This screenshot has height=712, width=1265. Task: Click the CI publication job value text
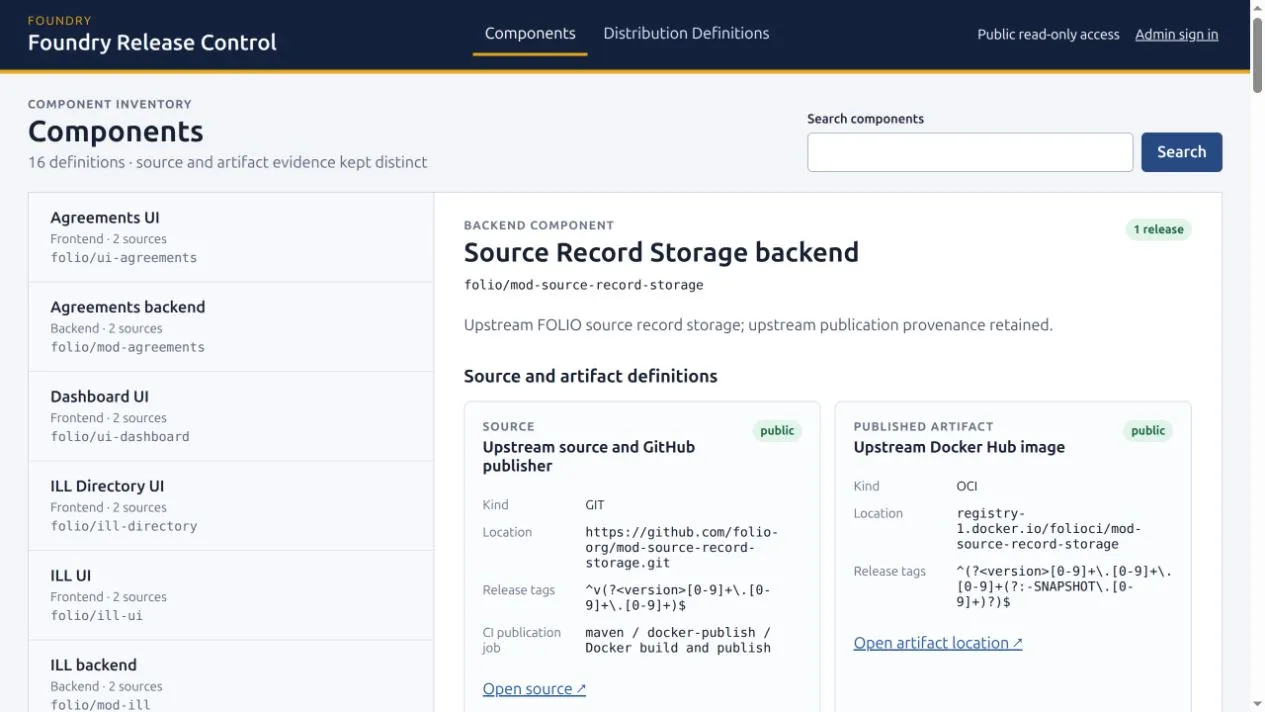(678, 640)
